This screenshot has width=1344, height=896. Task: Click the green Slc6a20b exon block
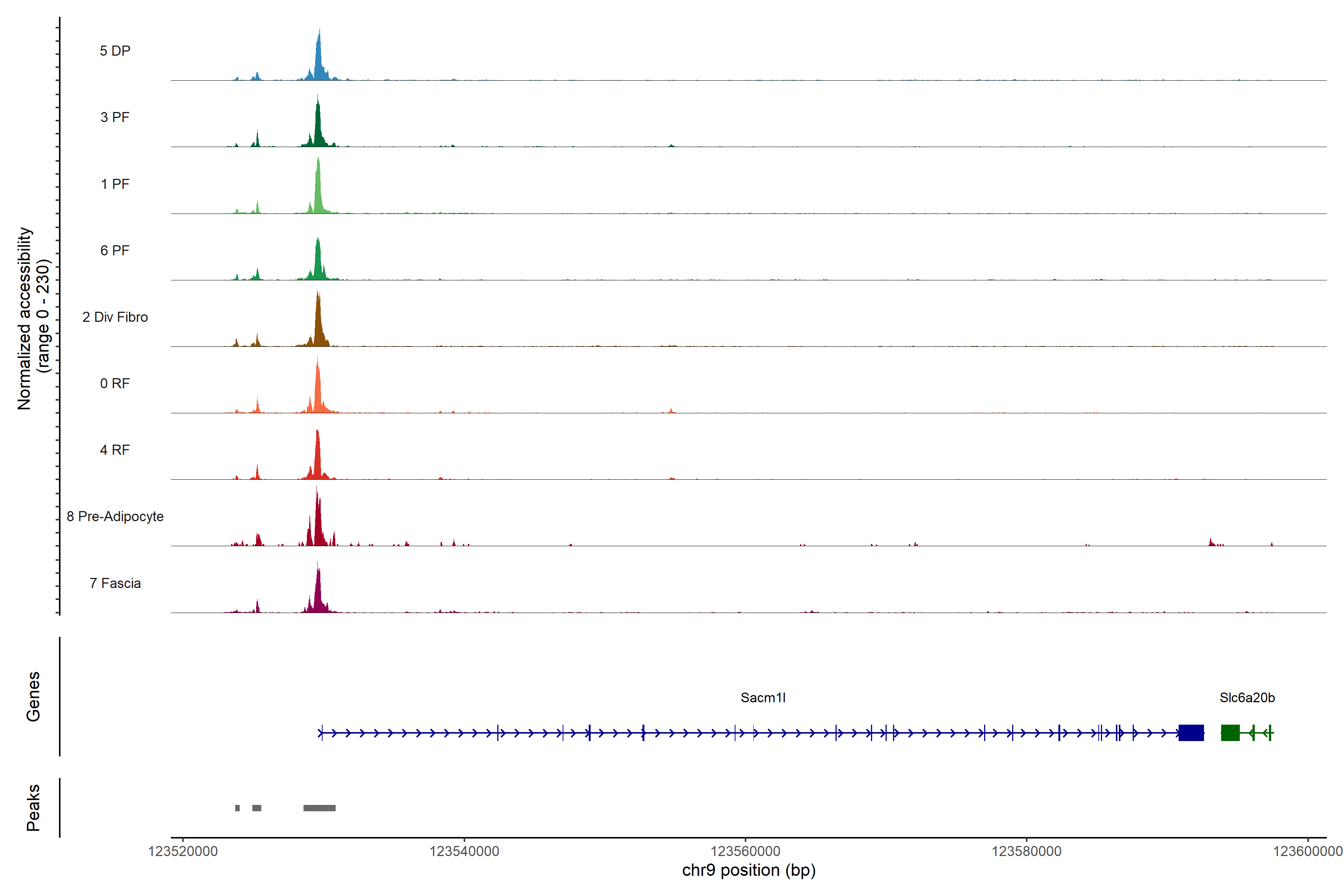click(x=1230, y=732)
